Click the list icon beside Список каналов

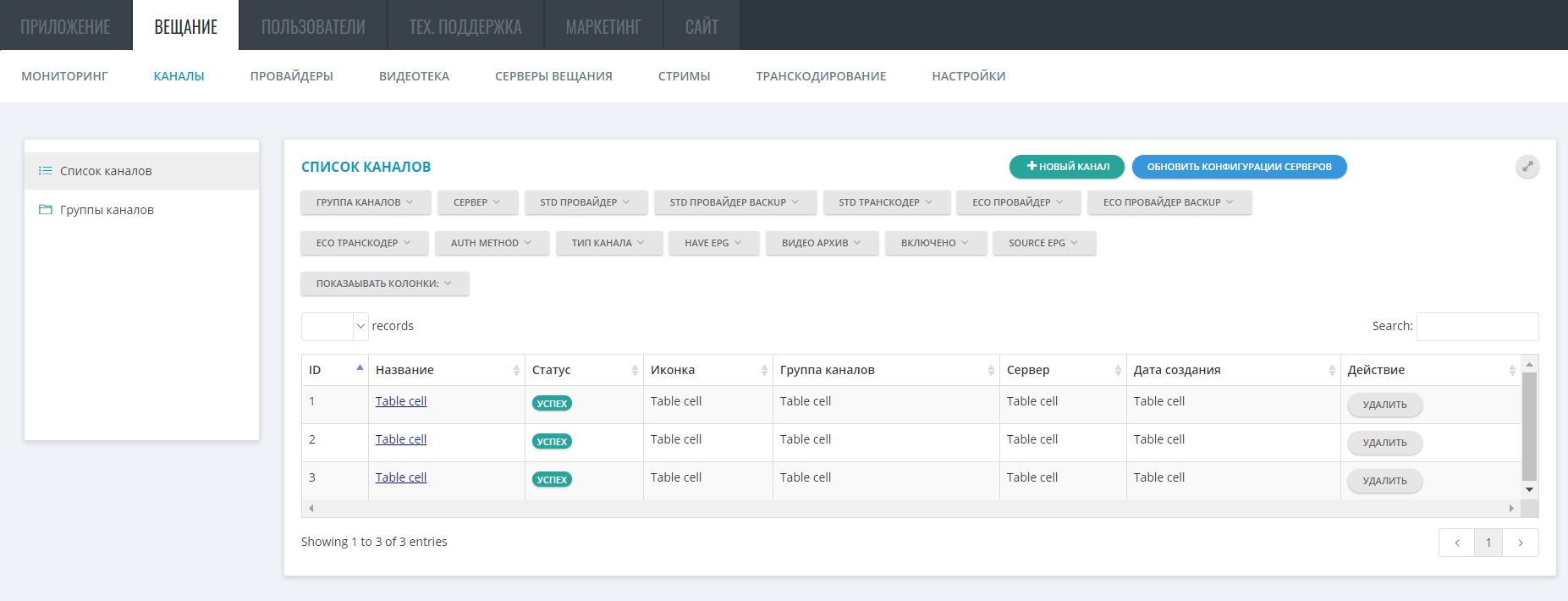click(x=46, y=171)
